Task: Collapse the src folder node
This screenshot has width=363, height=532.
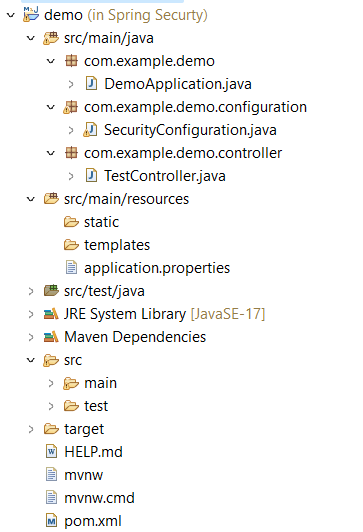Action: click(31, 360)
